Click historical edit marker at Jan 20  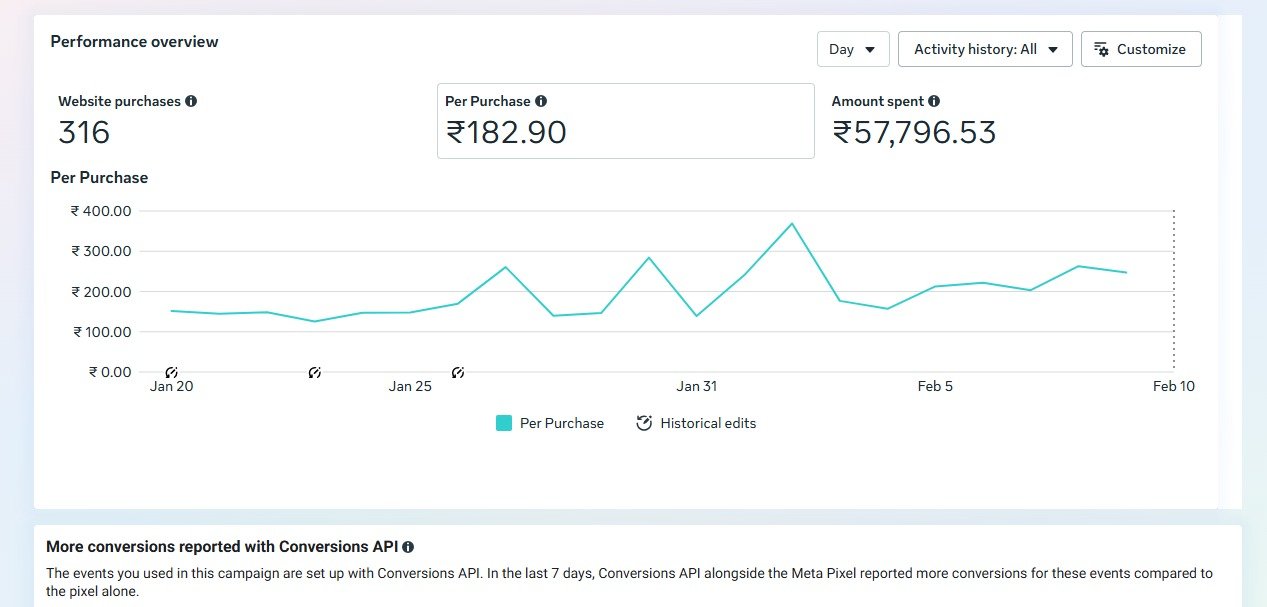tap(171, 373)
